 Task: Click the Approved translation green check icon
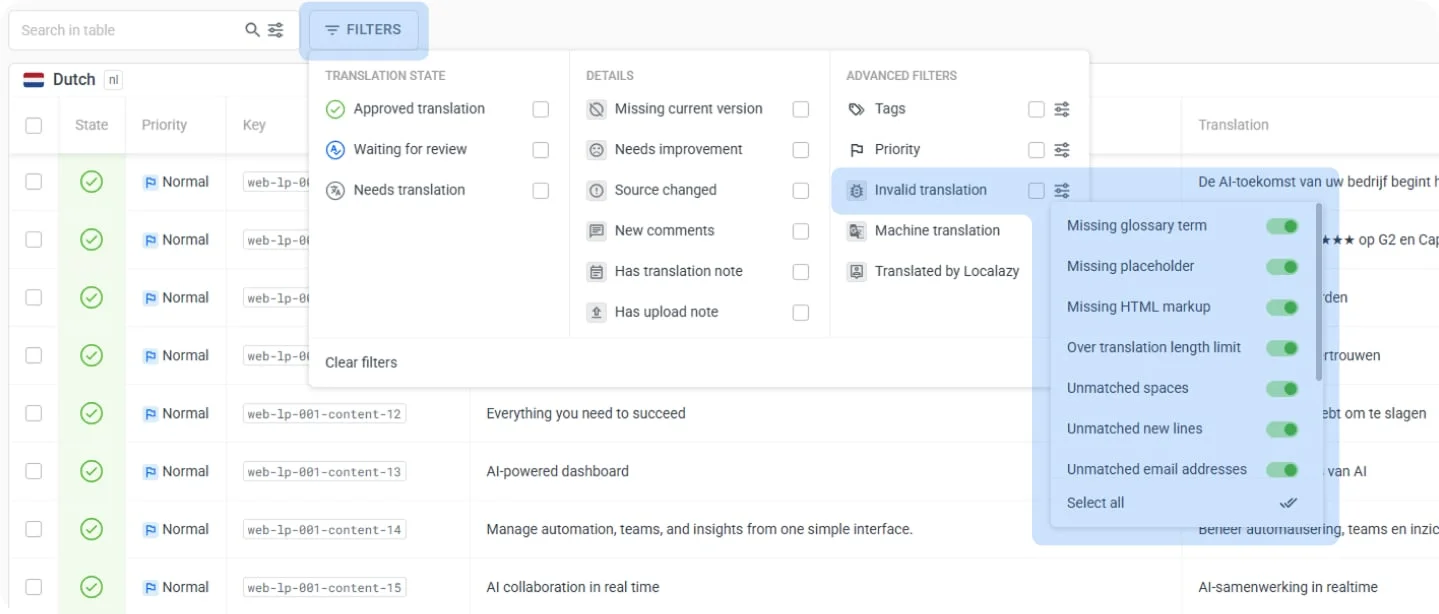[336, 109]
